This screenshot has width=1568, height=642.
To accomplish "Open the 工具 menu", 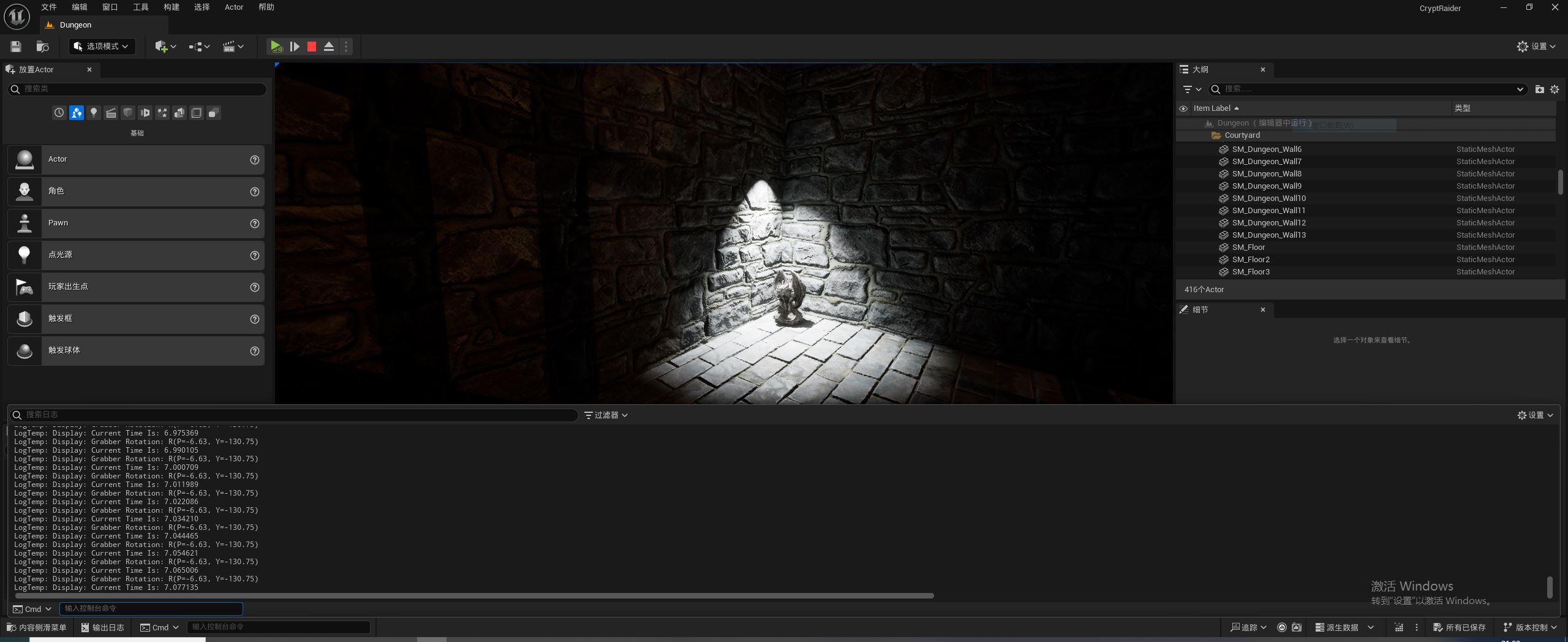I will 141,7.
